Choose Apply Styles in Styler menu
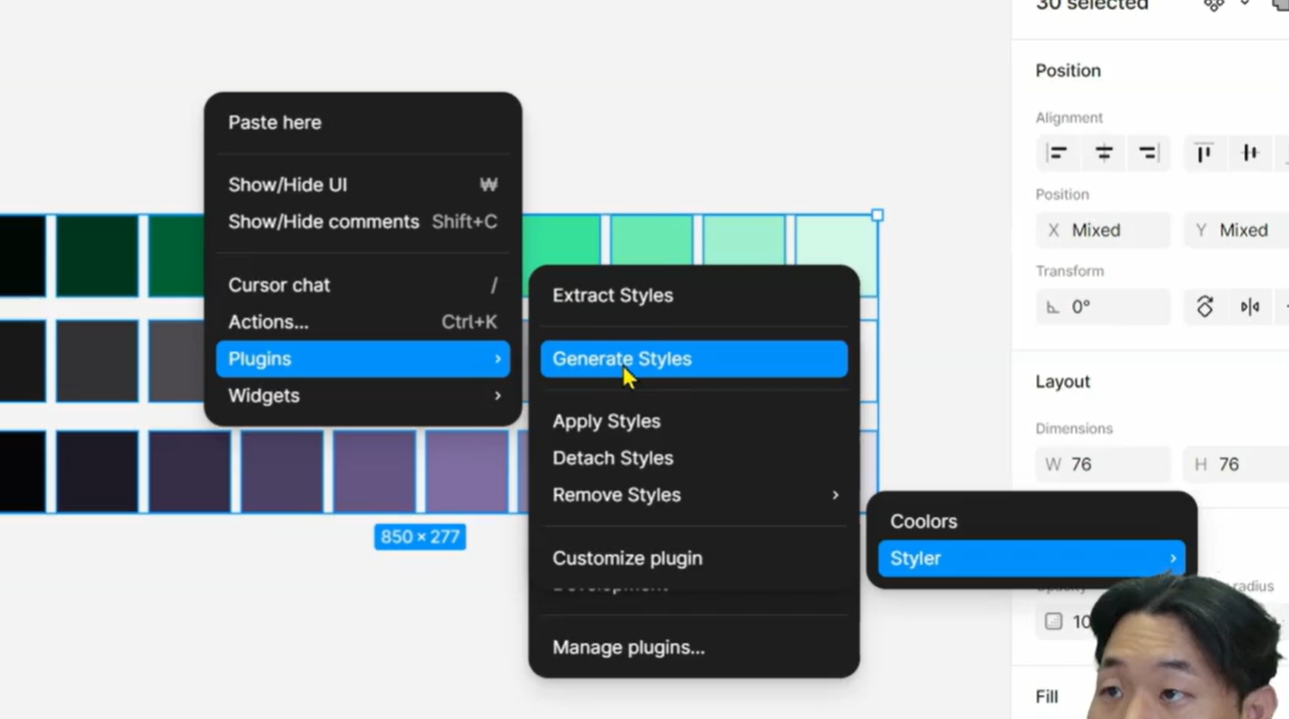Screen dimensions: 1289x719 (694, 422)
